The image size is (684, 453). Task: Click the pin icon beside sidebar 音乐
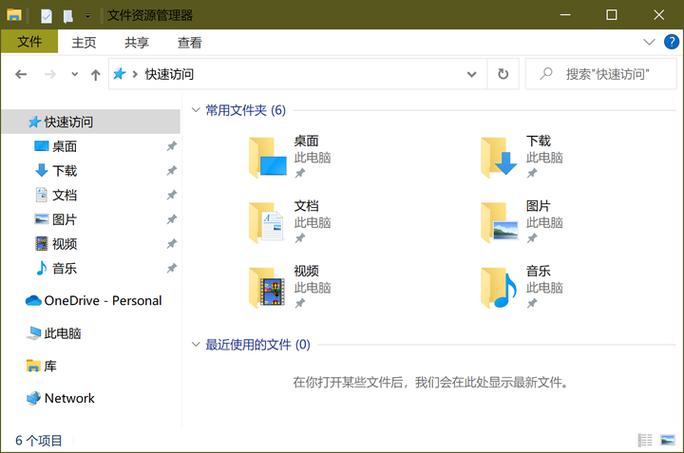coord(172,268)
